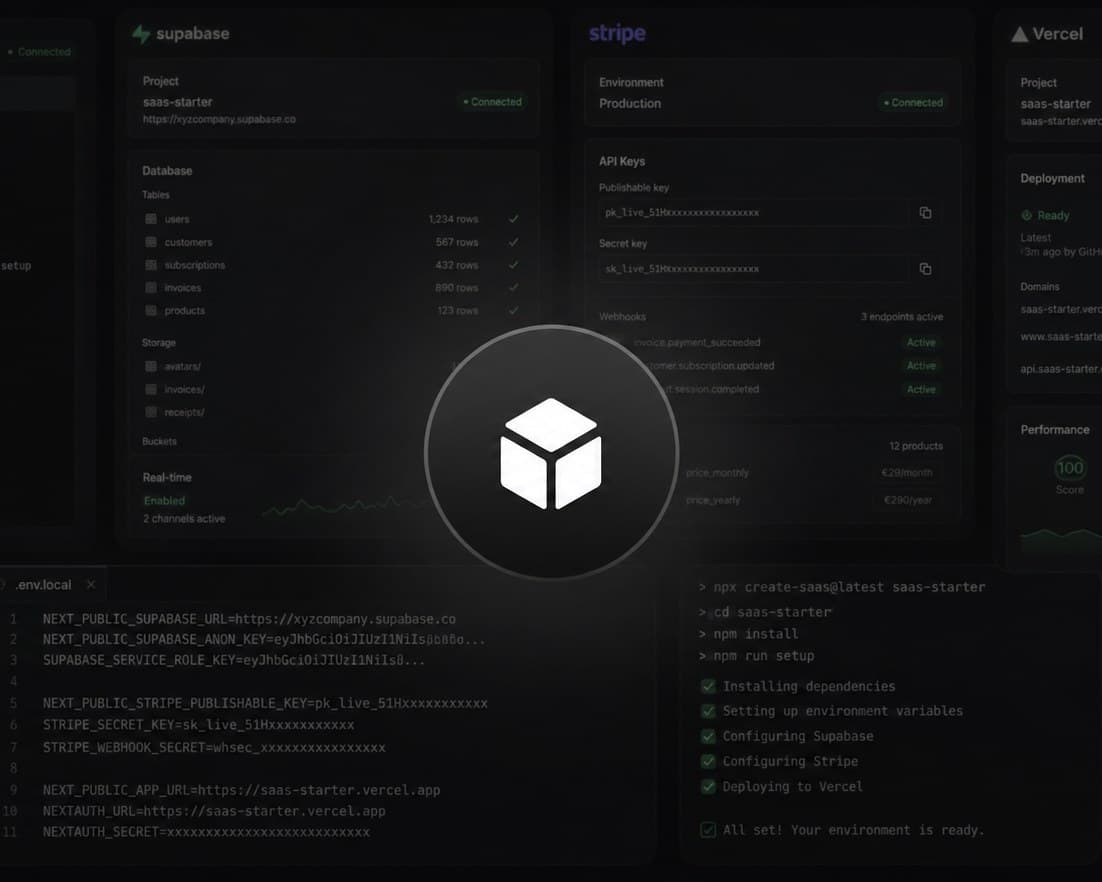Click the invoices/ storage folder icon
This screenshot has width=1102, height=882.
(150, 389)
